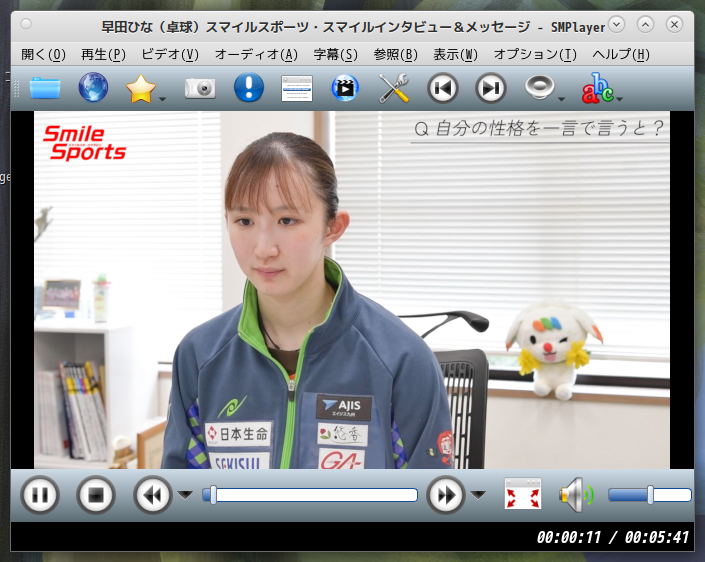This screenshot has width=705, height=562.
Task: Jump to the next playlist item
Action: pyautogui.click(x=491, y=88)
